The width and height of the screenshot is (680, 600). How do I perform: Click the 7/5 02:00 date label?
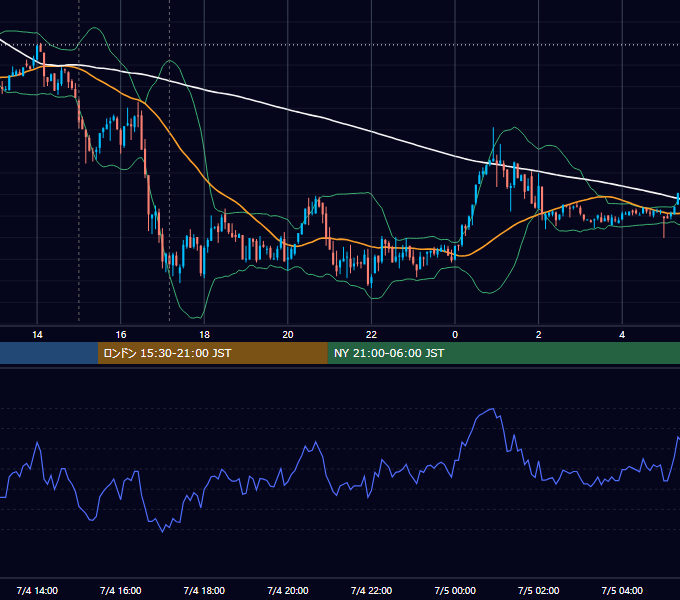[539, 590]
